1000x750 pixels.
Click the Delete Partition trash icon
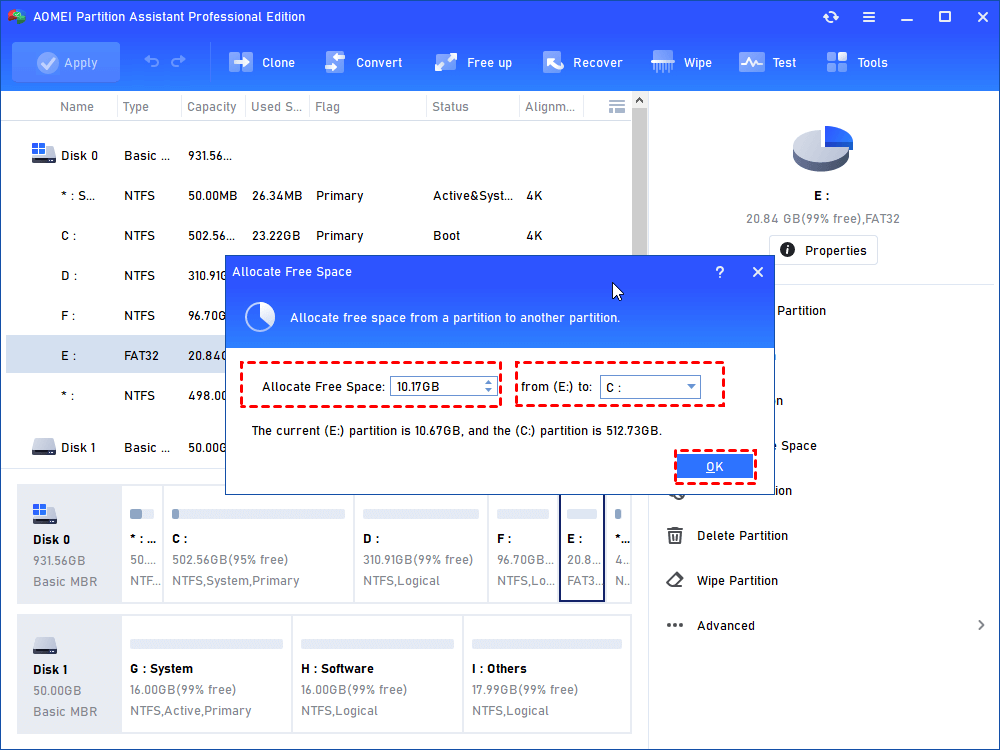(x=675, y=536)
